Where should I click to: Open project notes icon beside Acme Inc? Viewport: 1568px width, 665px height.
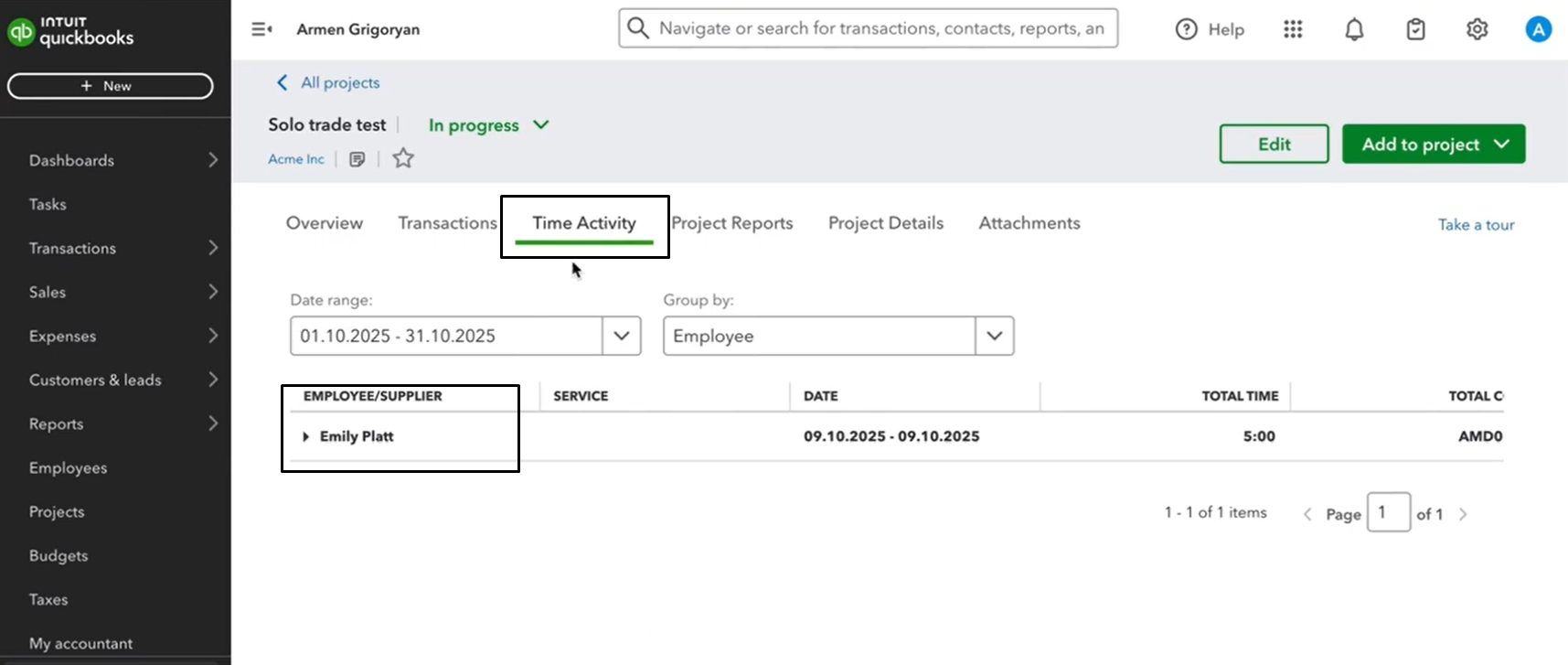(x=357, y=159)
